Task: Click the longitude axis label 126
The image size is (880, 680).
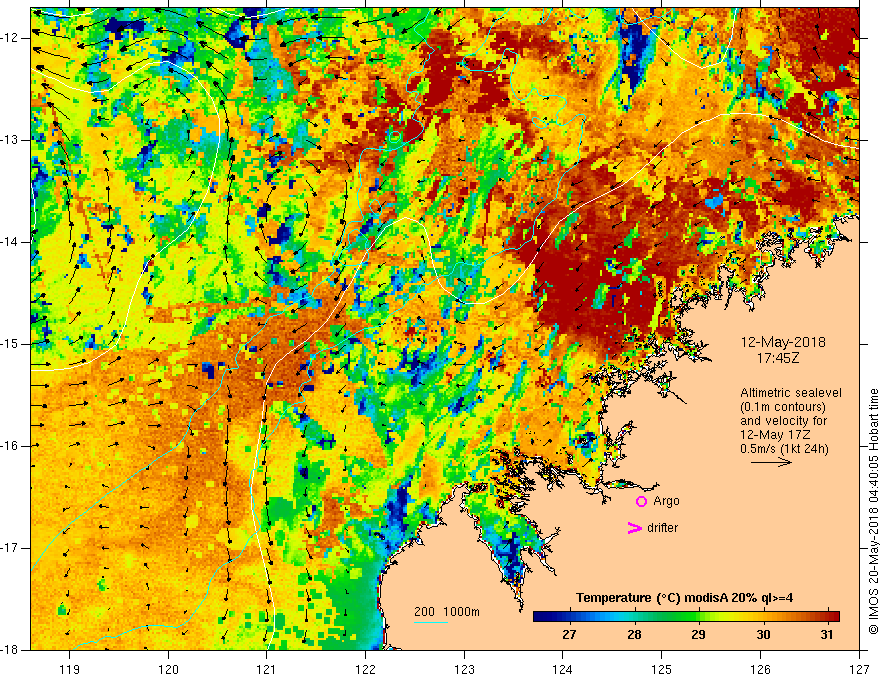Action: click(760, 669)
